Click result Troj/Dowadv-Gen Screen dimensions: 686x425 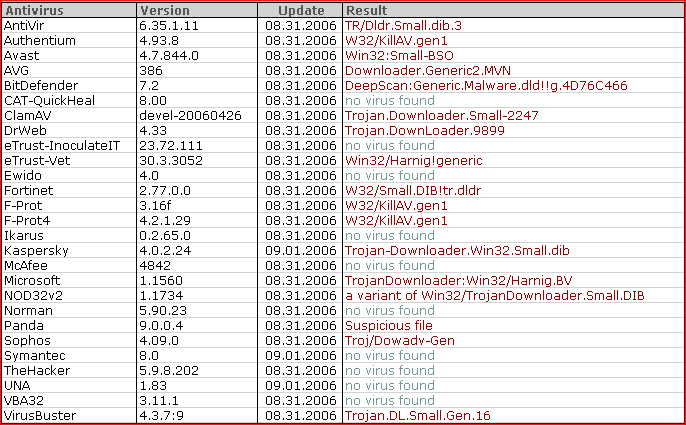click(x=400, y=341)
